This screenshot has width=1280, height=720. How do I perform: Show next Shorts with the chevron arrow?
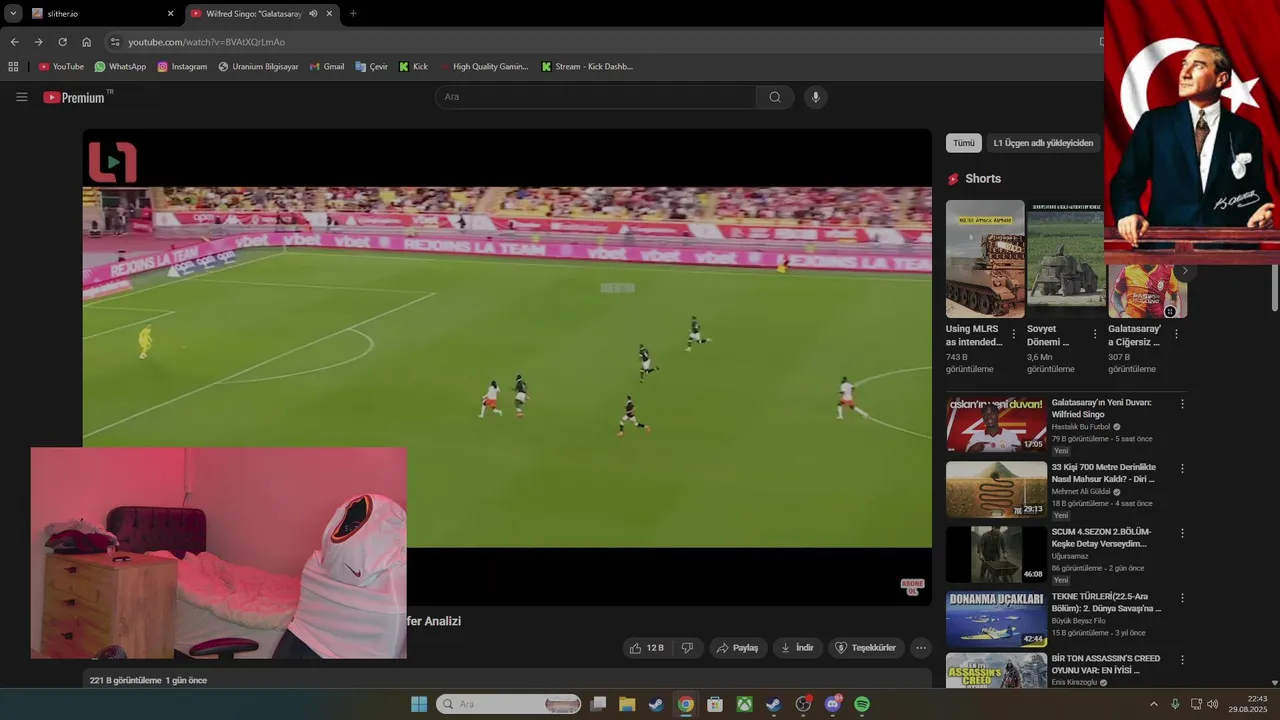point(1185,271)
